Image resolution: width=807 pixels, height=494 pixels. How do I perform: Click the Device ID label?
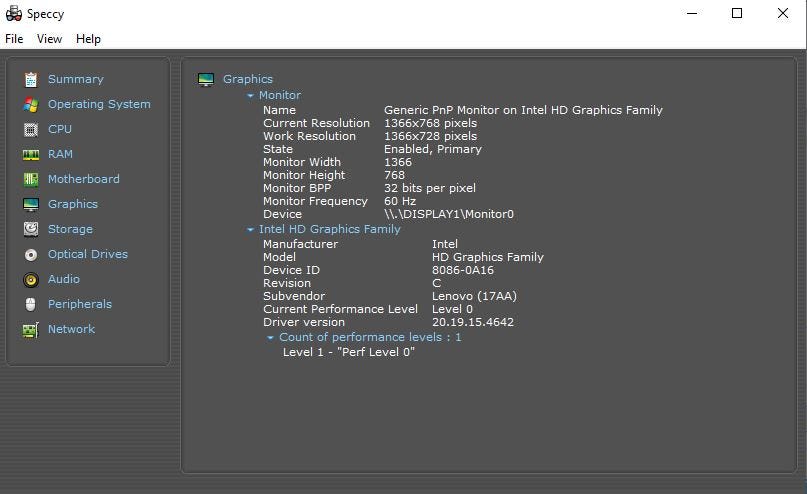[x=291, y=270]
